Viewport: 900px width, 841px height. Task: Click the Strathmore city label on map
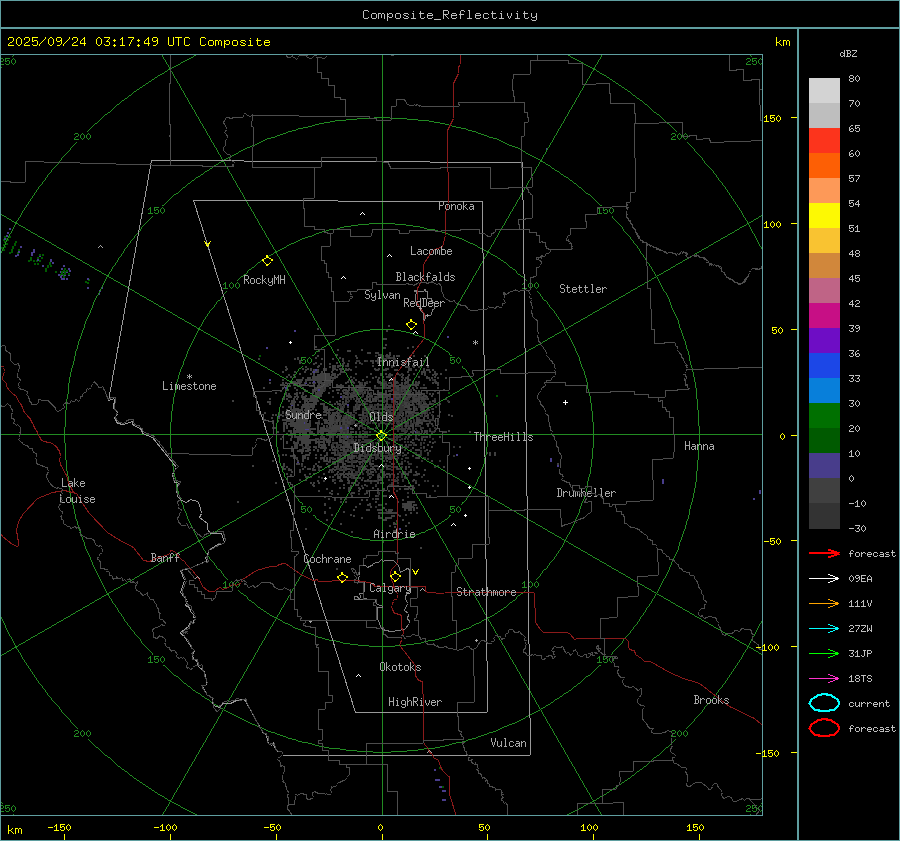click(x=486, y=592)
